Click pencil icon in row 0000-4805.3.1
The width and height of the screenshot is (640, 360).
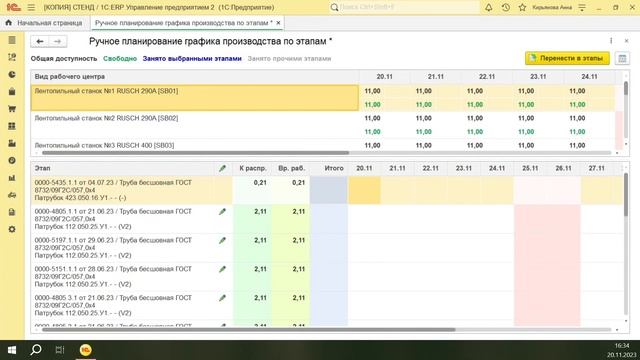pos(222,298)
